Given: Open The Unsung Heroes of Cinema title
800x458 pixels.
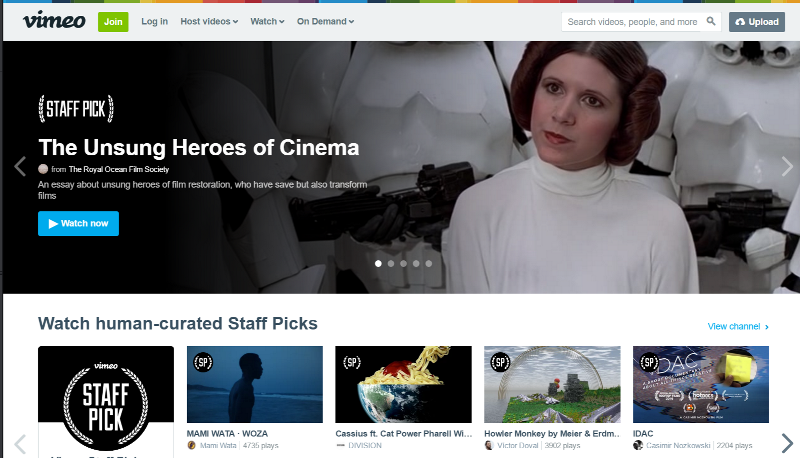Looking at the screenshot, I should coord(199,147).
